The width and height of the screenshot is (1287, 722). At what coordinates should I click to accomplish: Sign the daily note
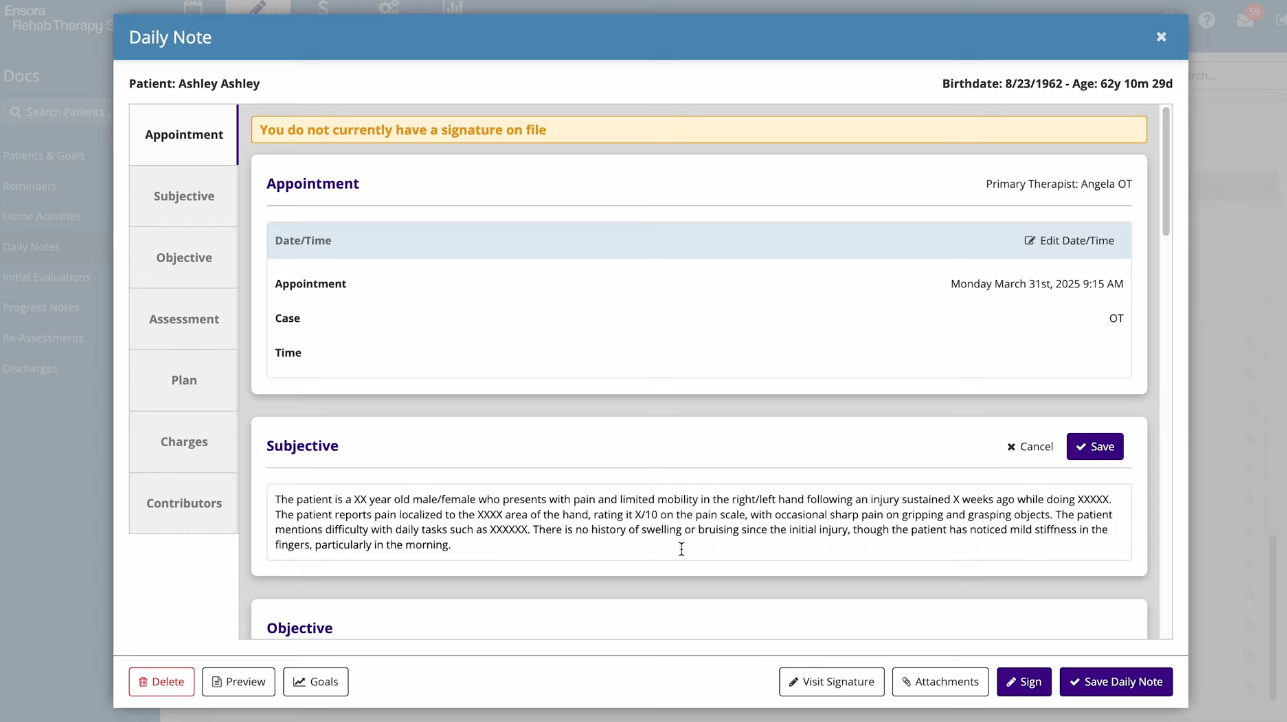(1023, 682)
